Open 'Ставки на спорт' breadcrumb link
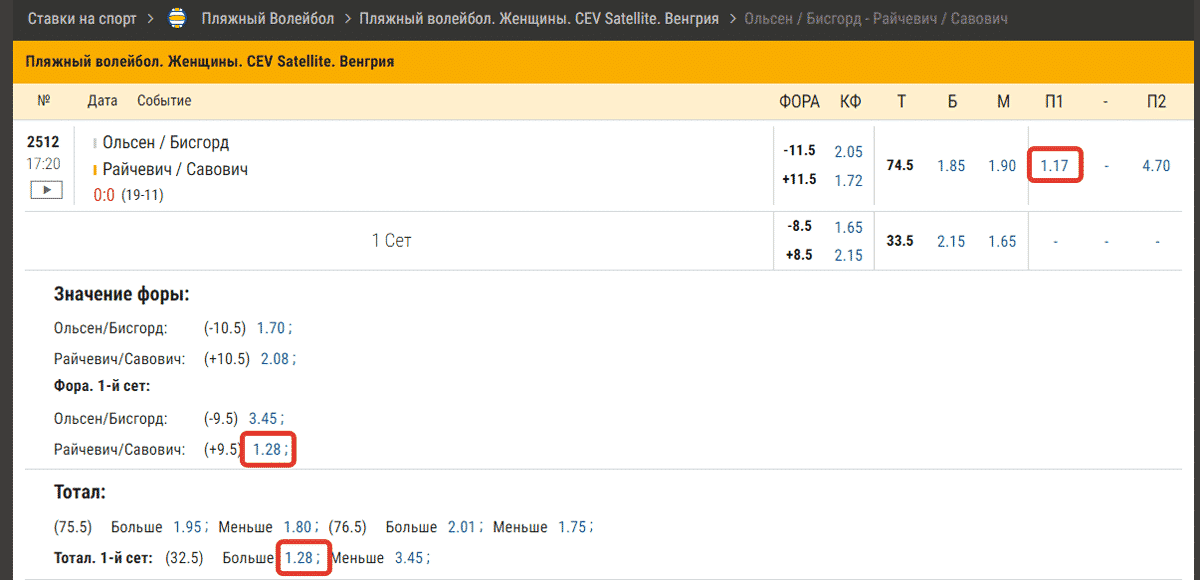The image size is (1200, 580). pos(84,19)
